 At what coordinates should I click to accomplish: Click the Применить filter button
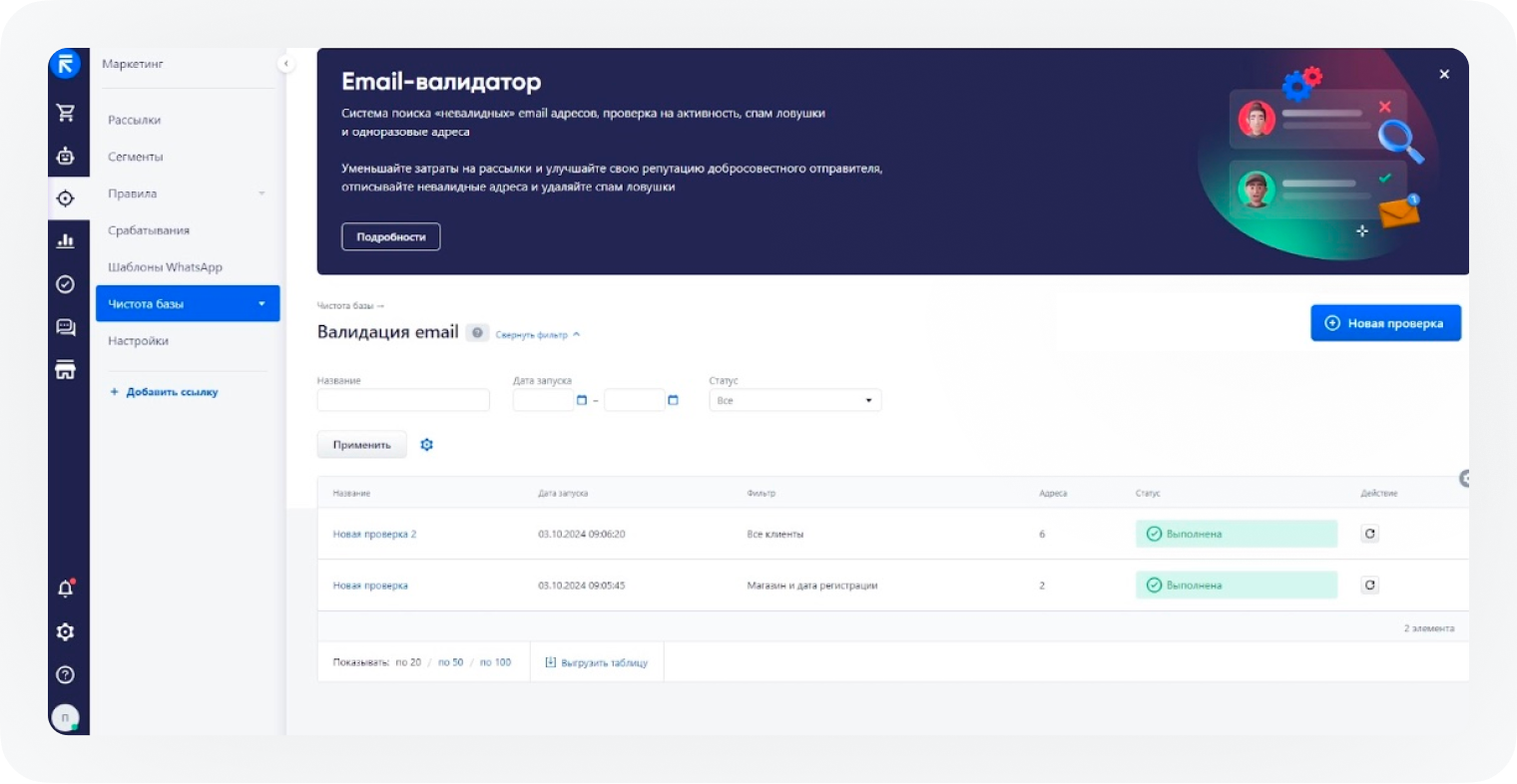point(362,445)
